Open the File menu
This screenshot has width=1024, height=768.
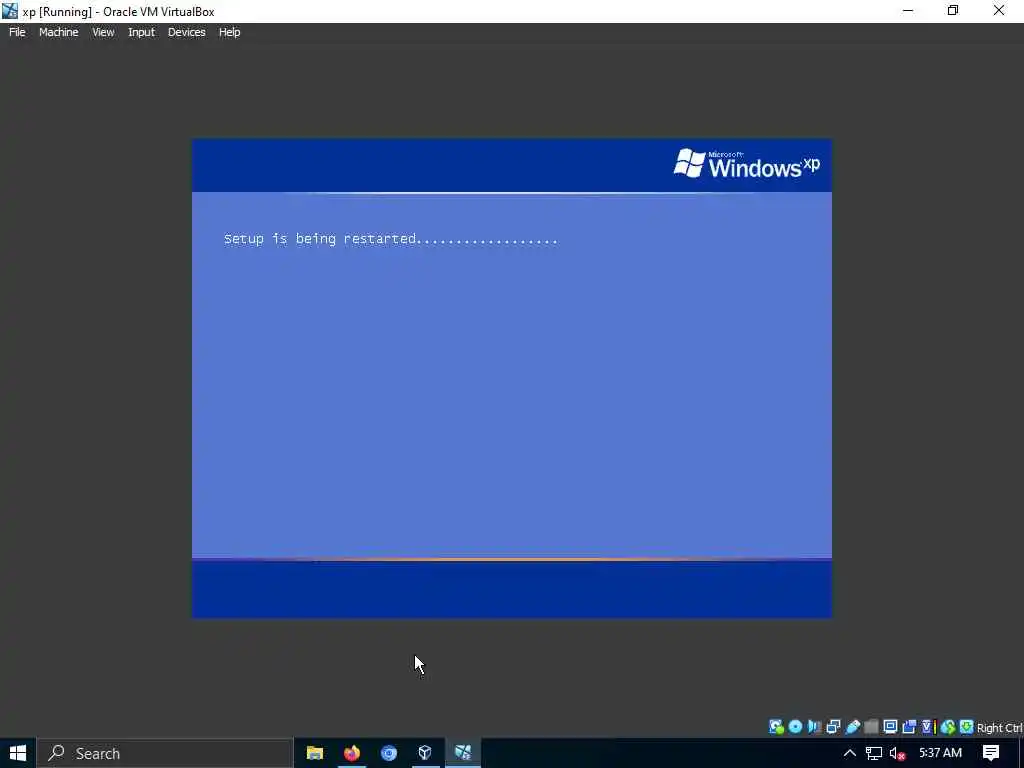(17, 32)
